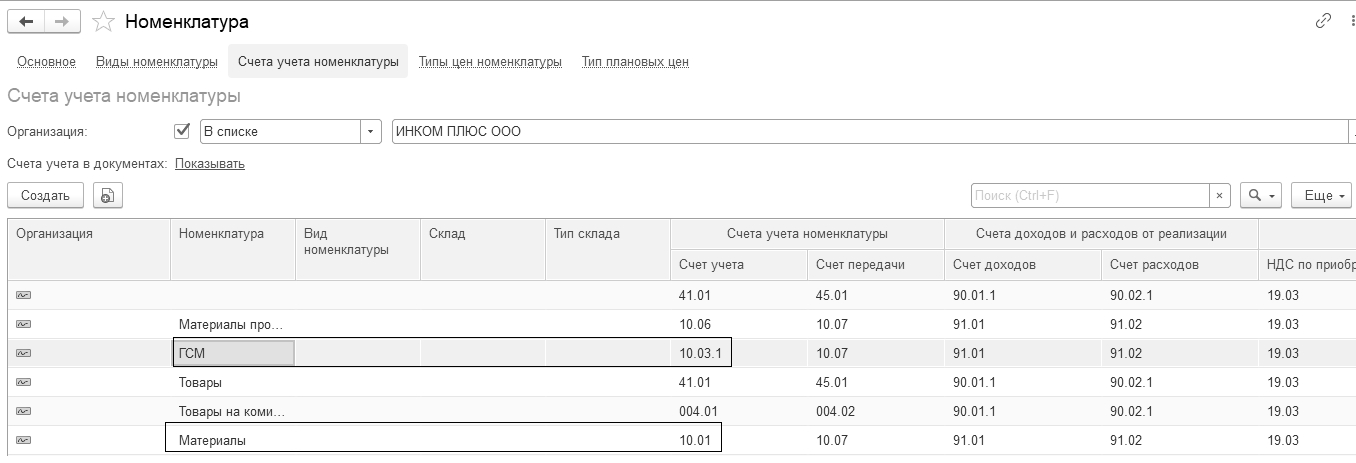Open the 'В списке' comparison dropdown
Image resolution: width=1356 pixels, height=463 pixels.
click(x=371, y=132)
